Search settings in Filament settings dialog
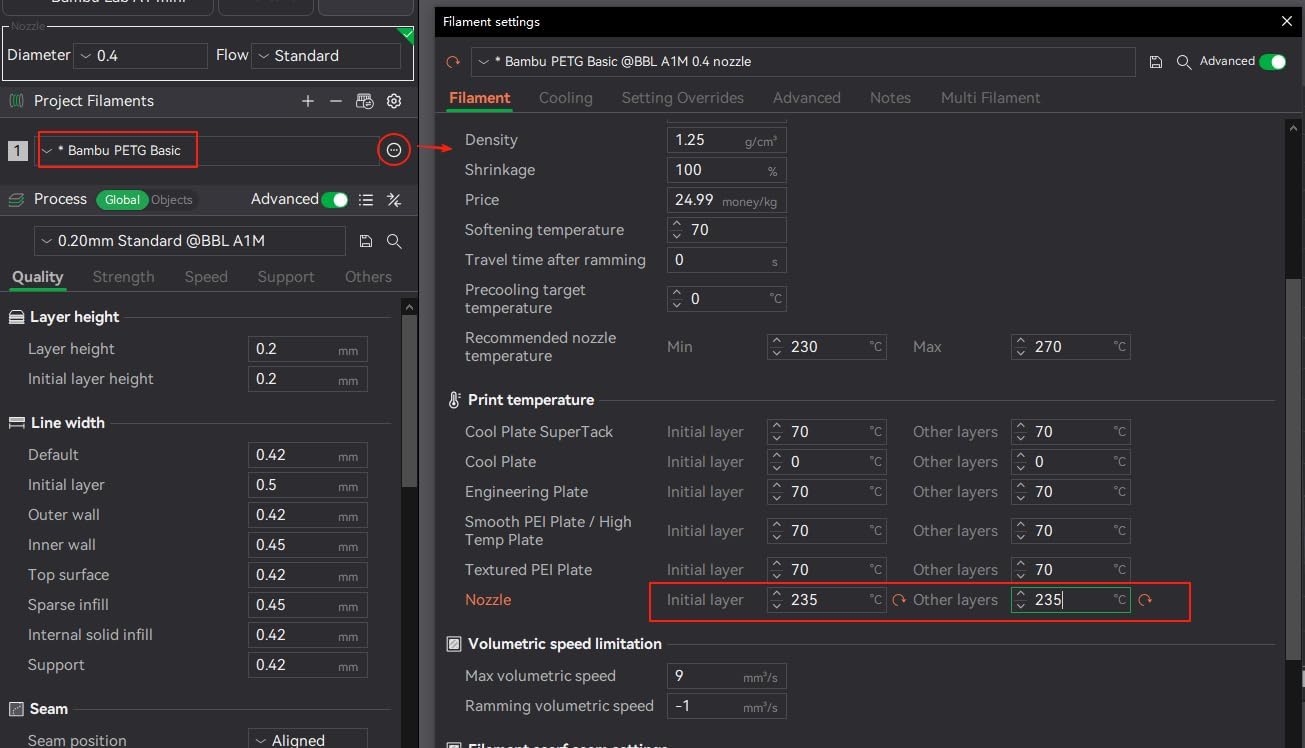 pos(1184,62)
